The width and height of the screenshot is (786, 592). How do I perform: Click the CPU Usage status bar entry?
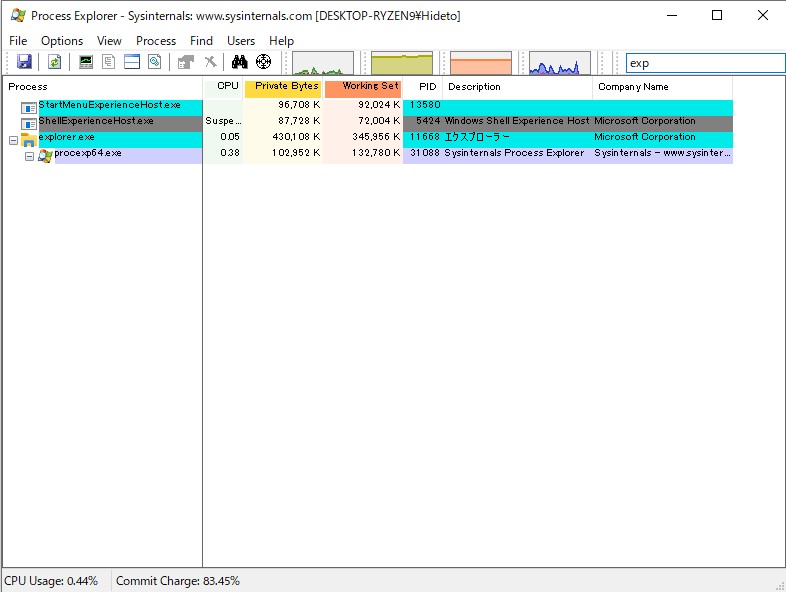51,581
